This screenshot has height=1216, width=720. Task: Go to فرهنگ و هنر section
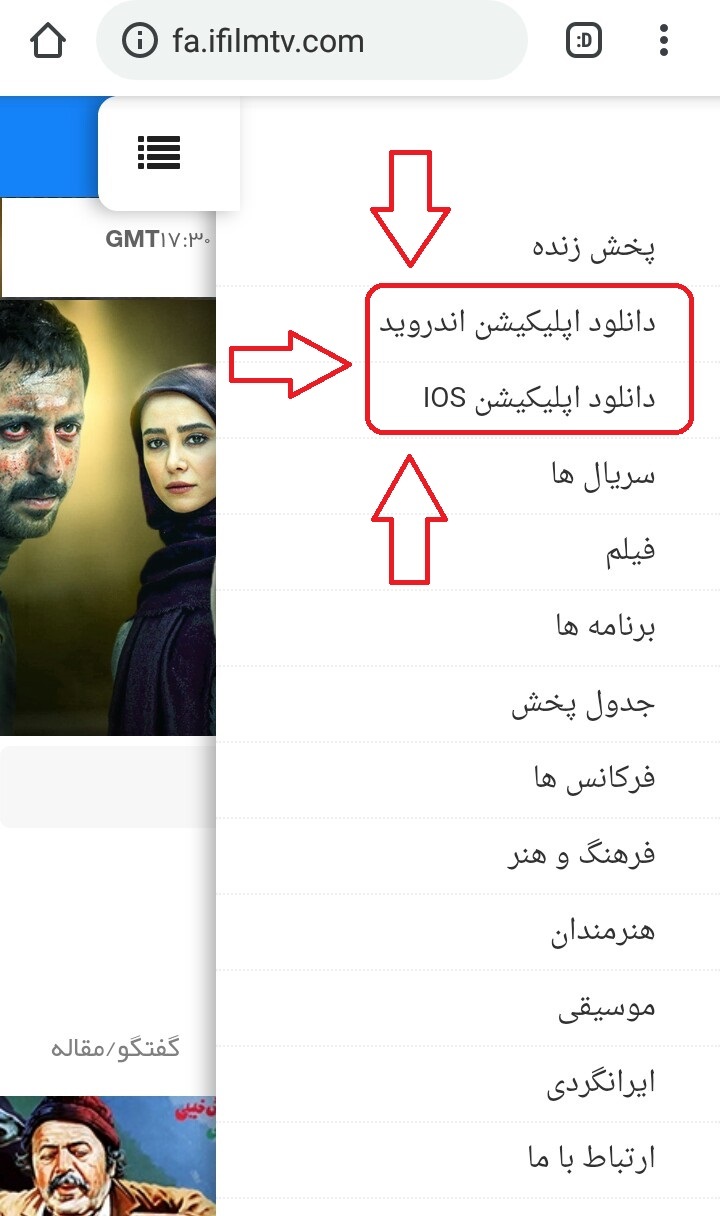468,856
